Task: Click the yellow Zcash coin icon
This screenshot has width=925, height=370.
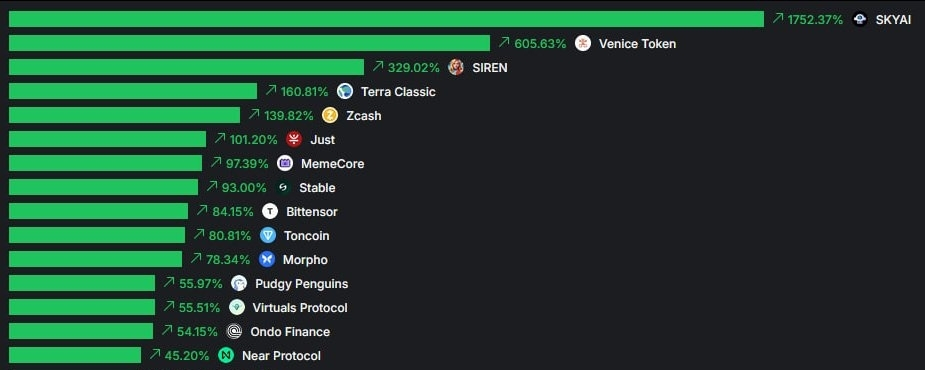Action: pos(330,115)
